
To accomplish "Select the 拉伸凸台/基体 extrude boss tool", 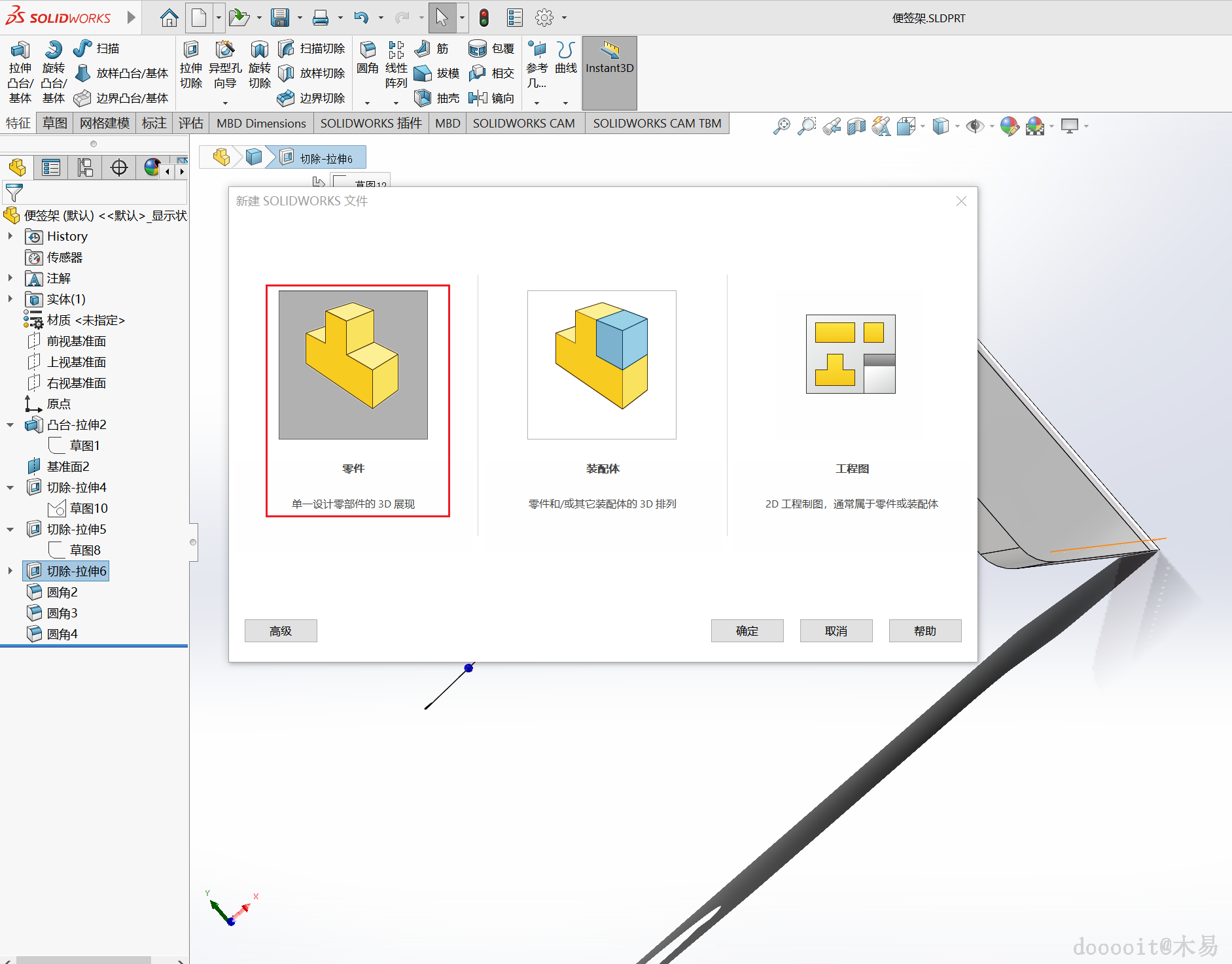I will [x=20, y=72].
